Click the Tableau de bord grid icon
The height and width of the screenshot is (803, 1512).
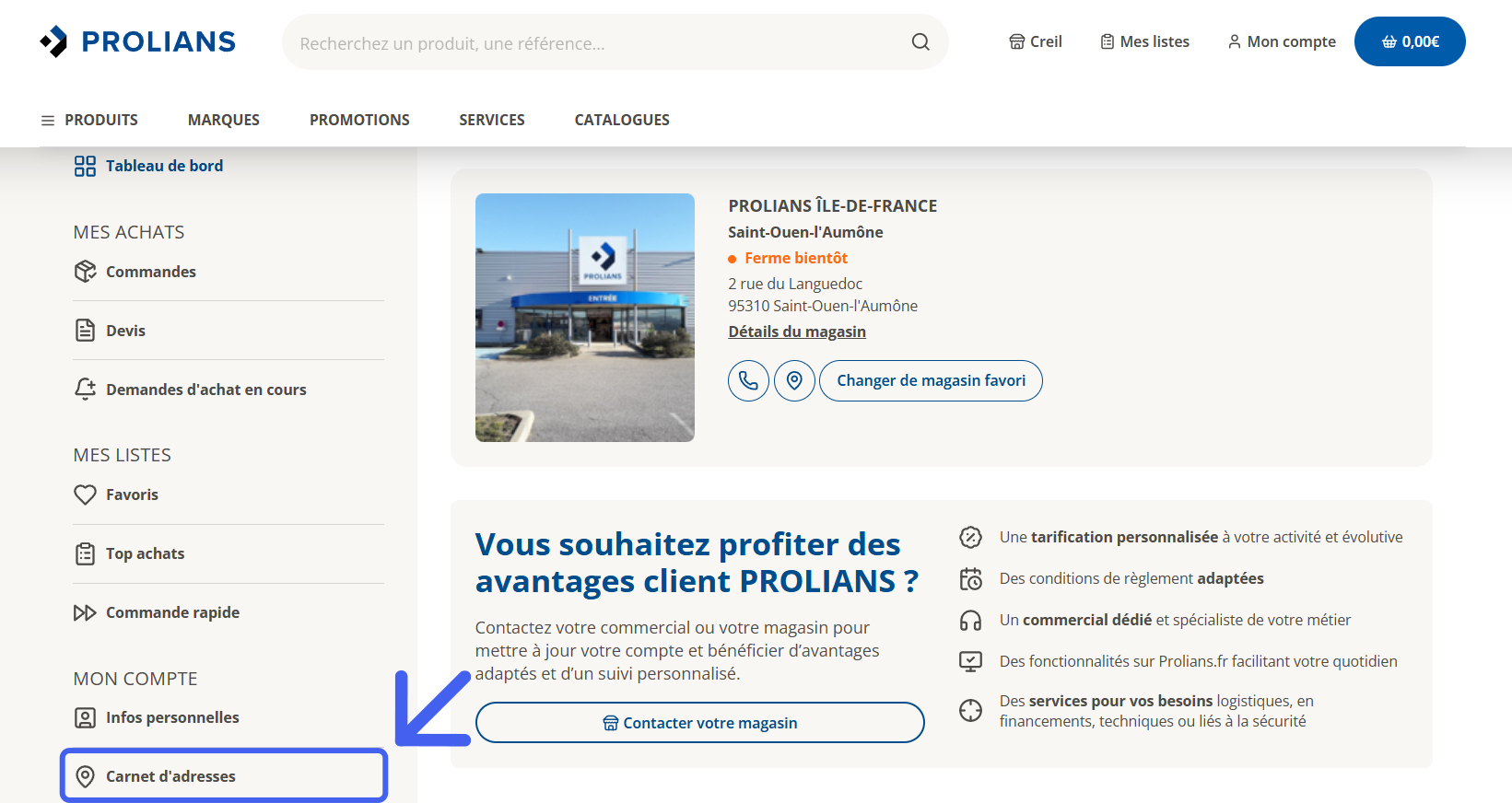[85, 166]
